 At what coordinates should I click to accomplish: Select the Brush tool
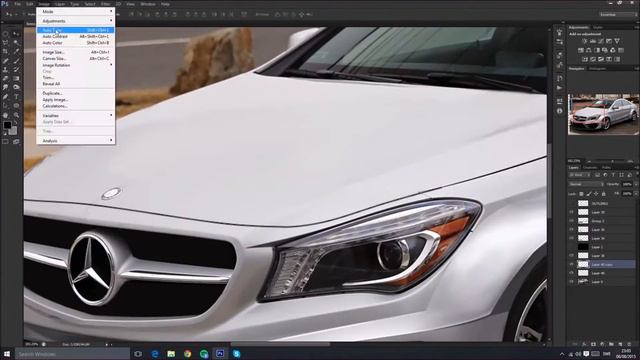pos(16,61)
